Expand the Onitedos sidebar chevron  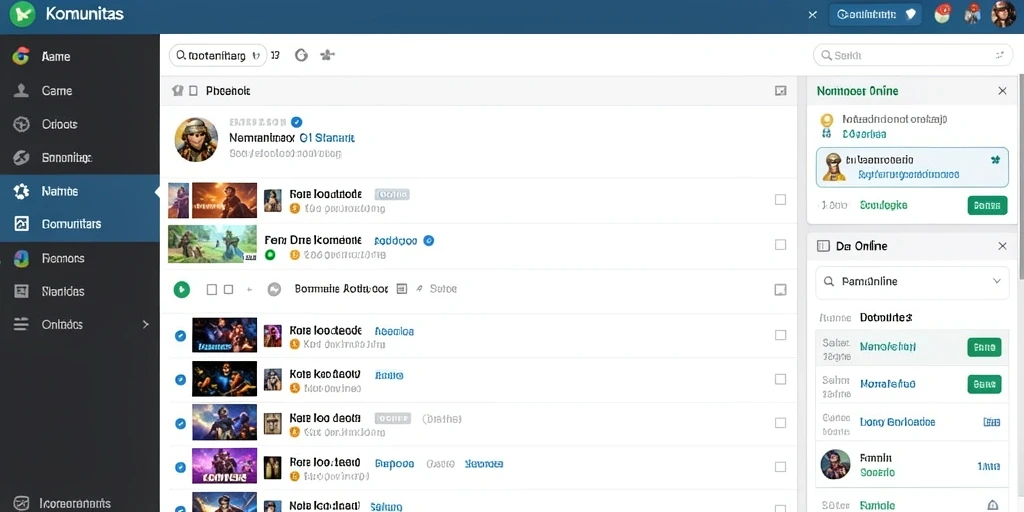[146, 324]
